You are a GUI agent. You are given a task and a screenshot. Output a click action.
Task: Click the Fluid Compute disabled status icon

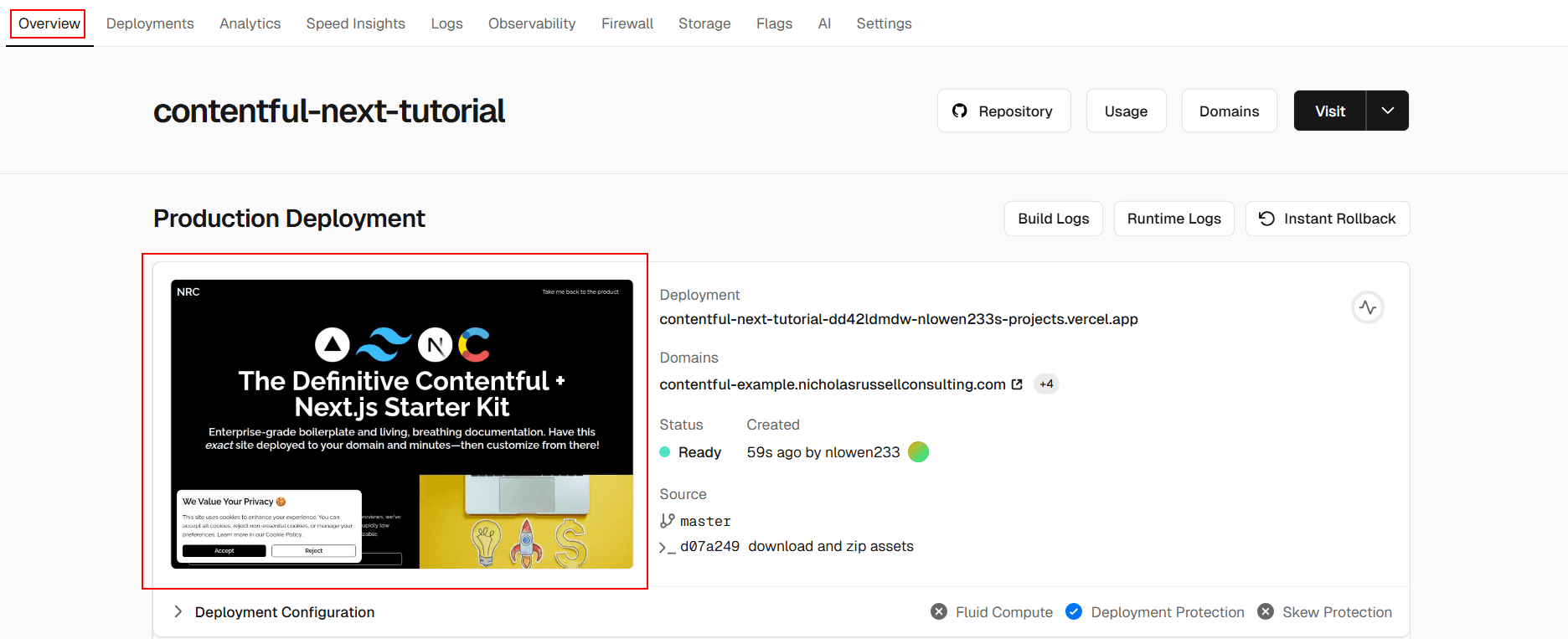click(x=939, y=612)
